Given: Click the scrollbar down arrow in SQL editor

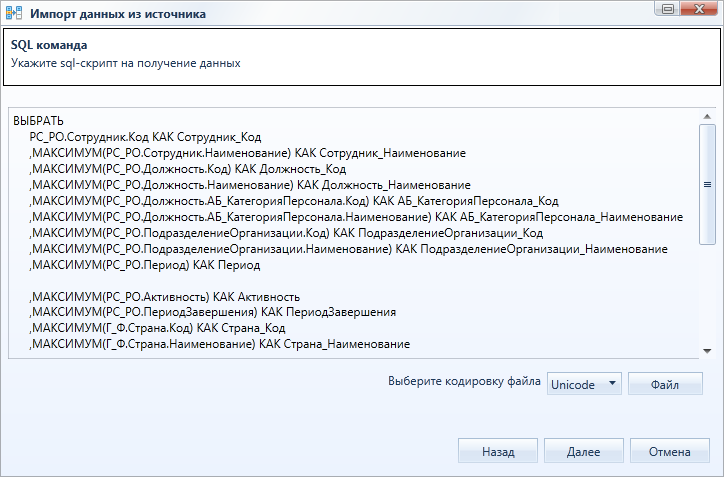Looking at the screenshot, I should [x=707, y=351].
